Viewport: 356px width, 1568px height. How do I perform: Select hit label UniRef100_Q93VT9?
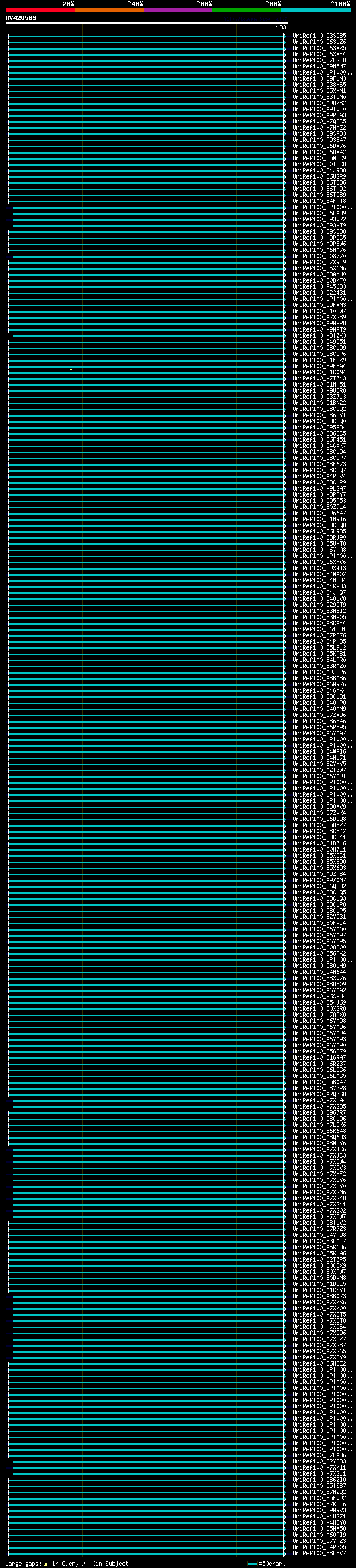(x=319, y=225)
